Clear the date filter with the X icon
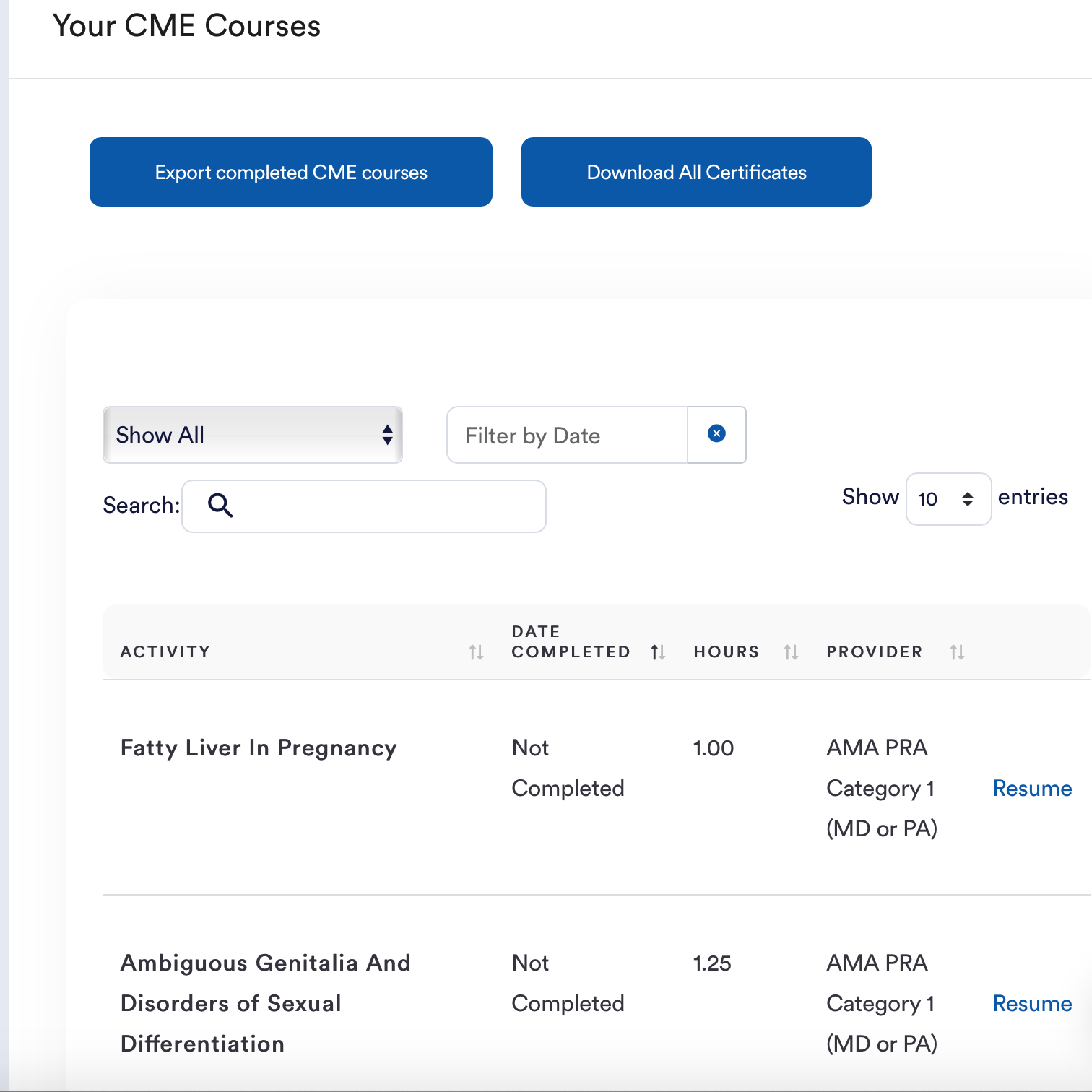This screenshot has height=1092, width=1092. [716, 434]
